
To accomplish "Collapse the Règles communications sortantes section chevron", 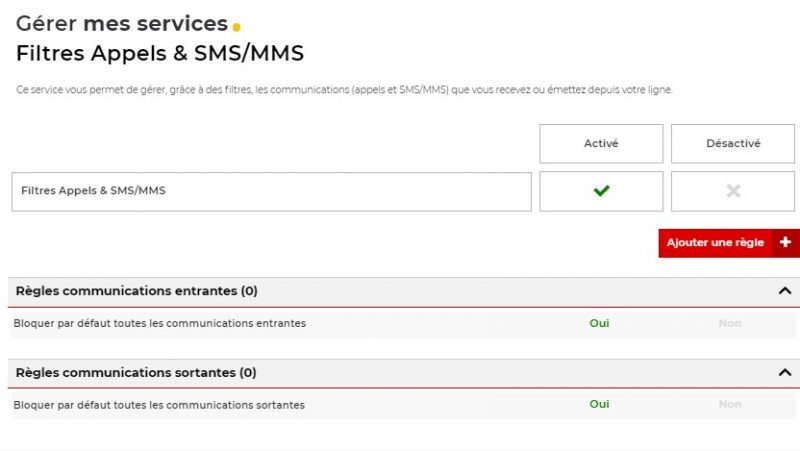I will (x=784, y=372).
